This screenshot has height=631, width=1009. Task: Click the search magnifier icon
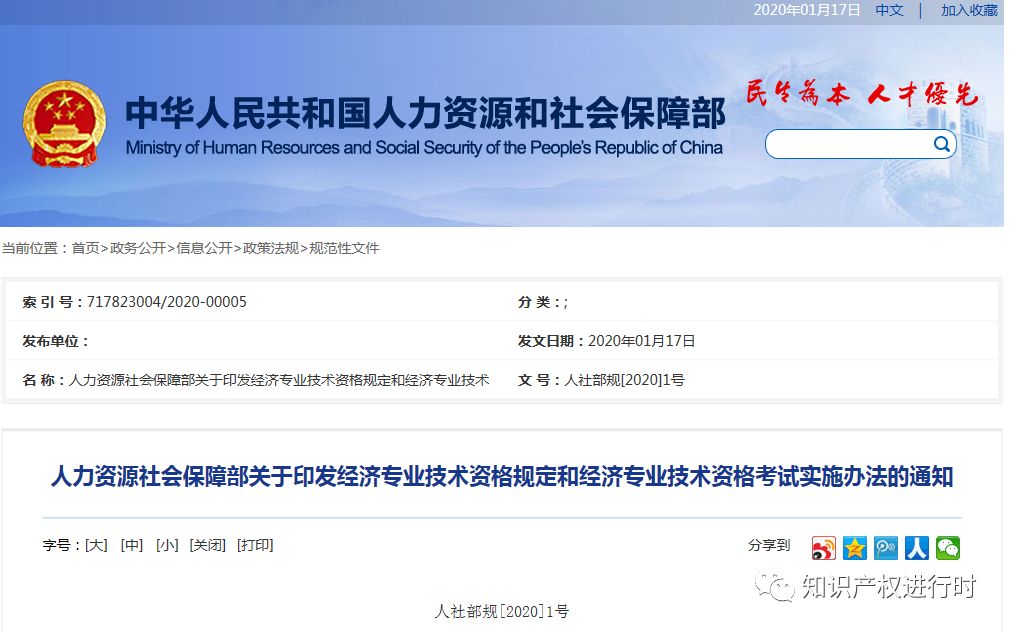(x=941, y=144)
